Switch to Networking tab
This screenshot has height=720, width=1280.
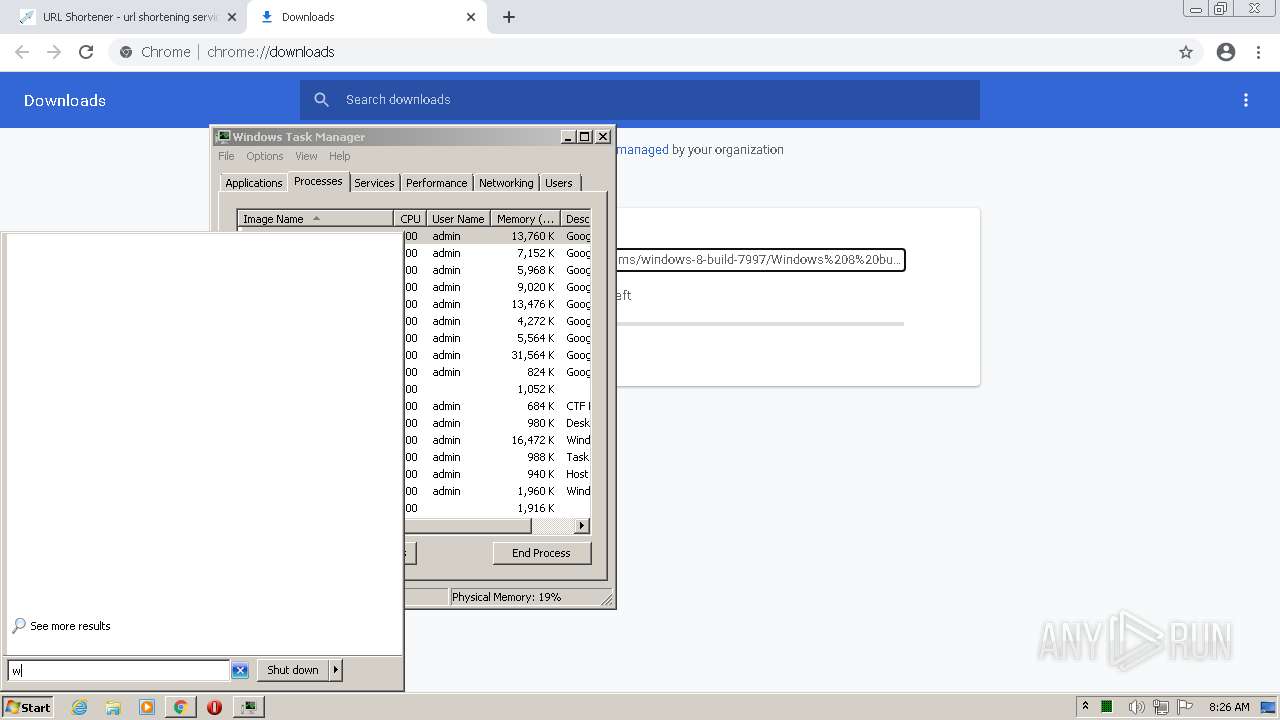tap(506, 183)
